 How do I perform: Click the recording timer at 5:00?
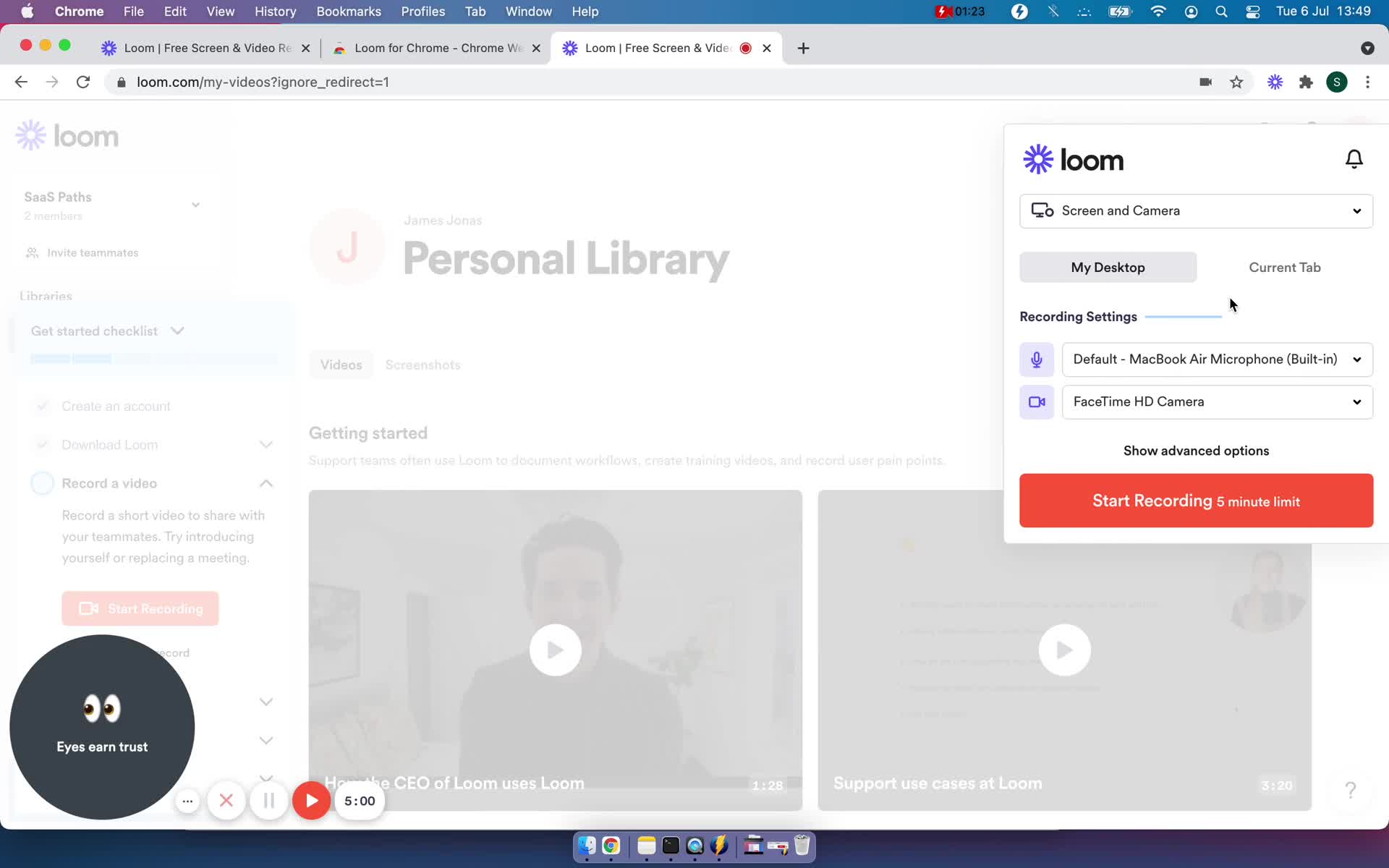[359, 801]
